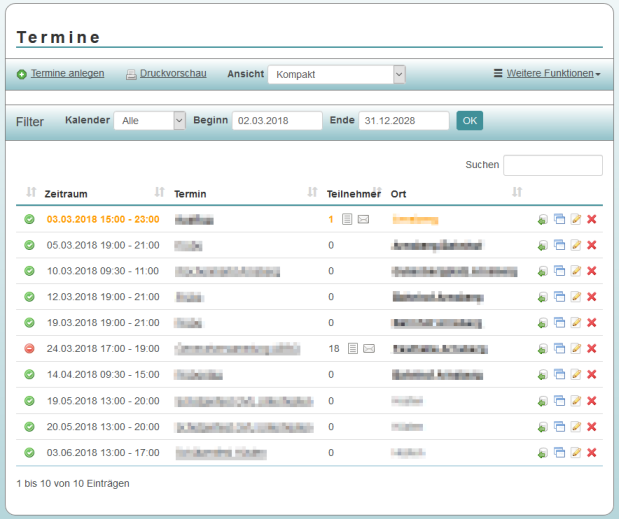The height and width of the screenshot is (519, 619).
Task: Toggle green status of 14.04.2018 appointment
Action: click(x=30, y=375)
